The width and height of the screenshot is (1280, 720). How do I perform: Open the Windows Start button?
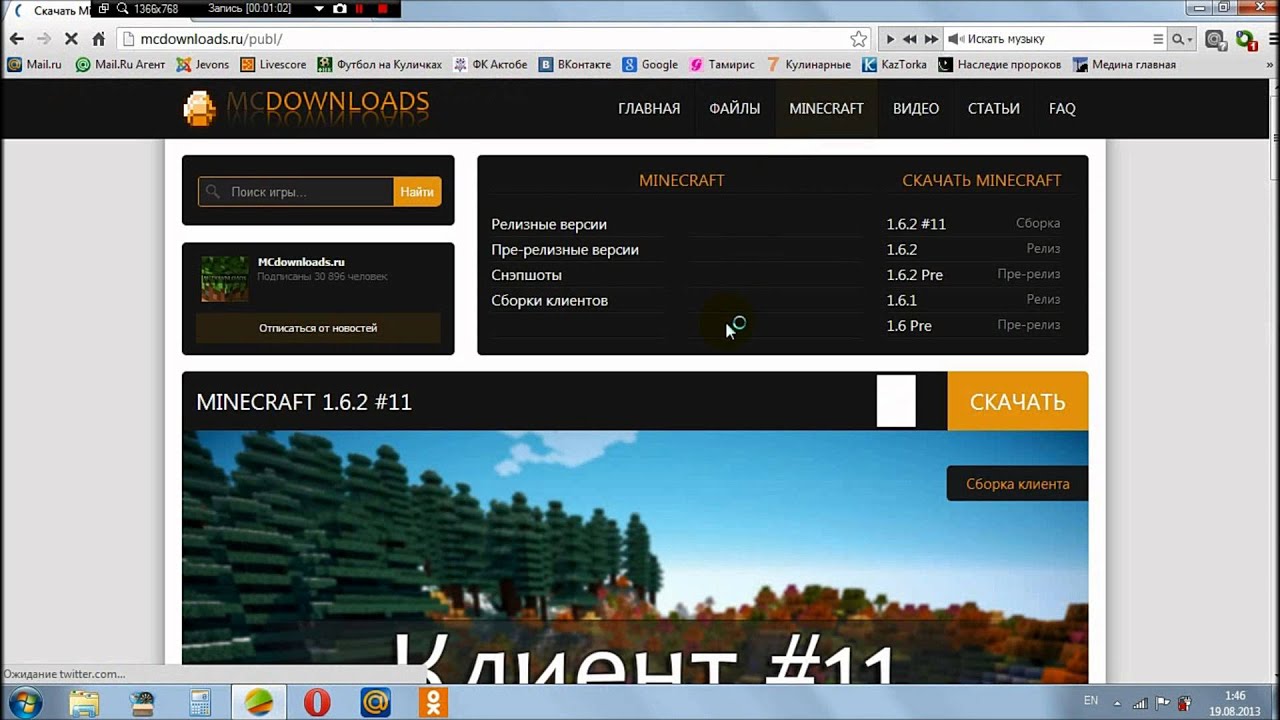pyautogui.click(x=24, y=702)
